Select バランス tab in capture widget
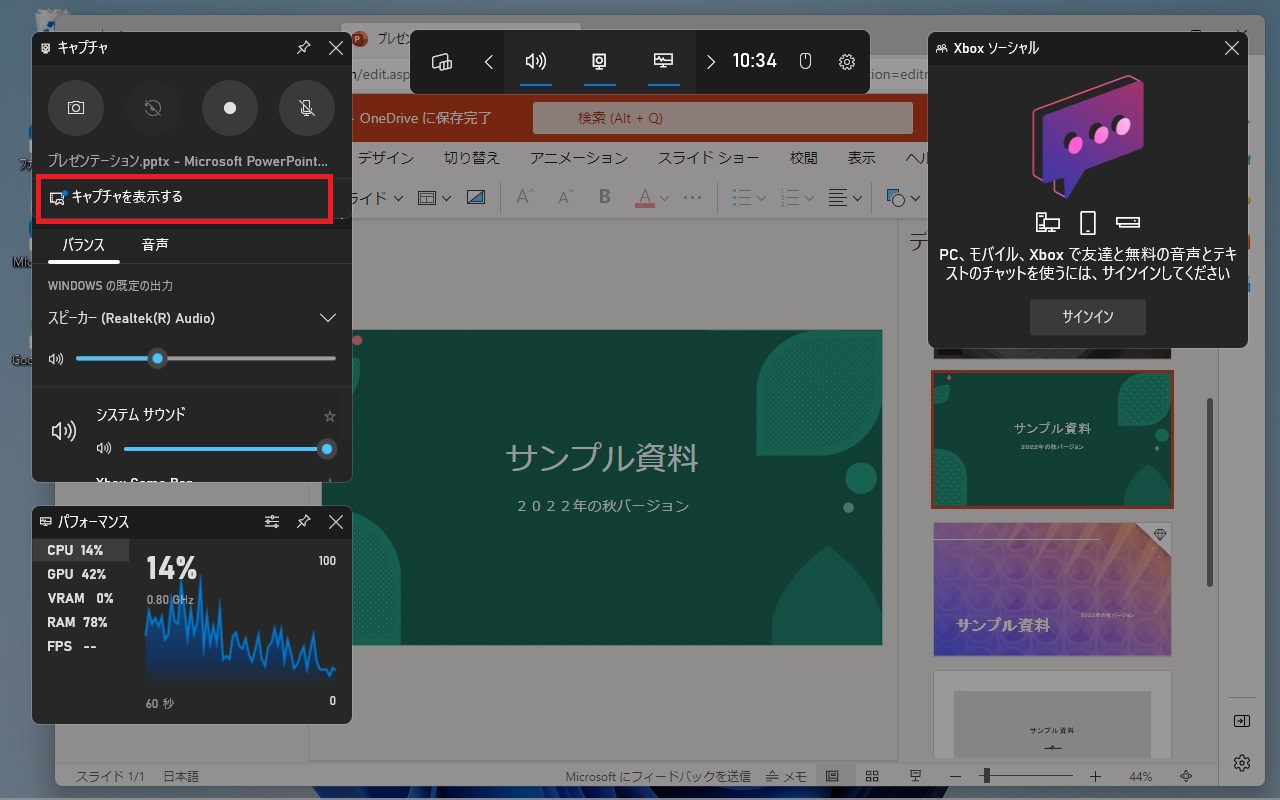1280x800 pixels. 84,245
